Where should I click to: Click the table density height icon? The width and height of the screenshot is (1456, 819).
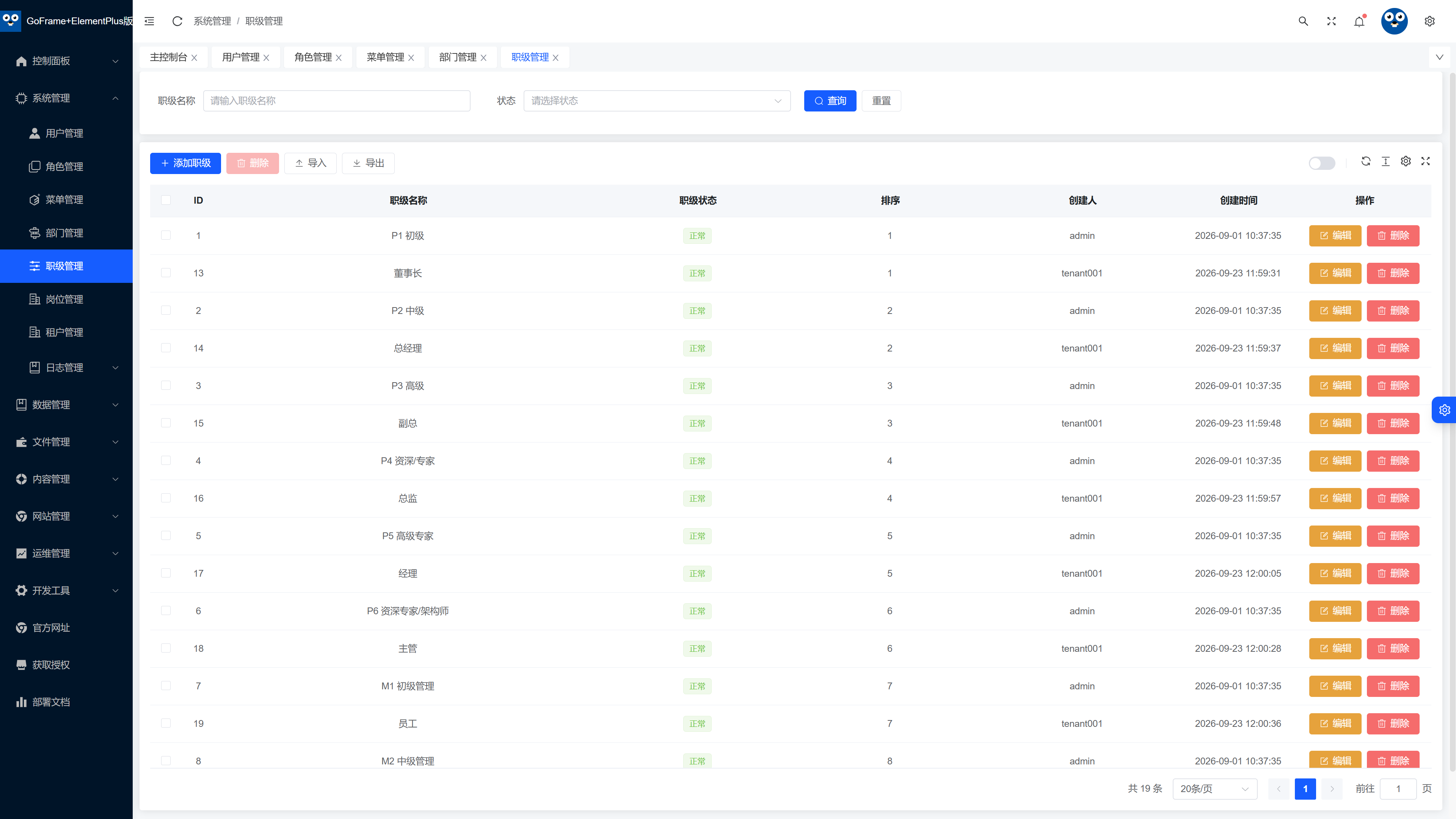[x=1385, y=161]
